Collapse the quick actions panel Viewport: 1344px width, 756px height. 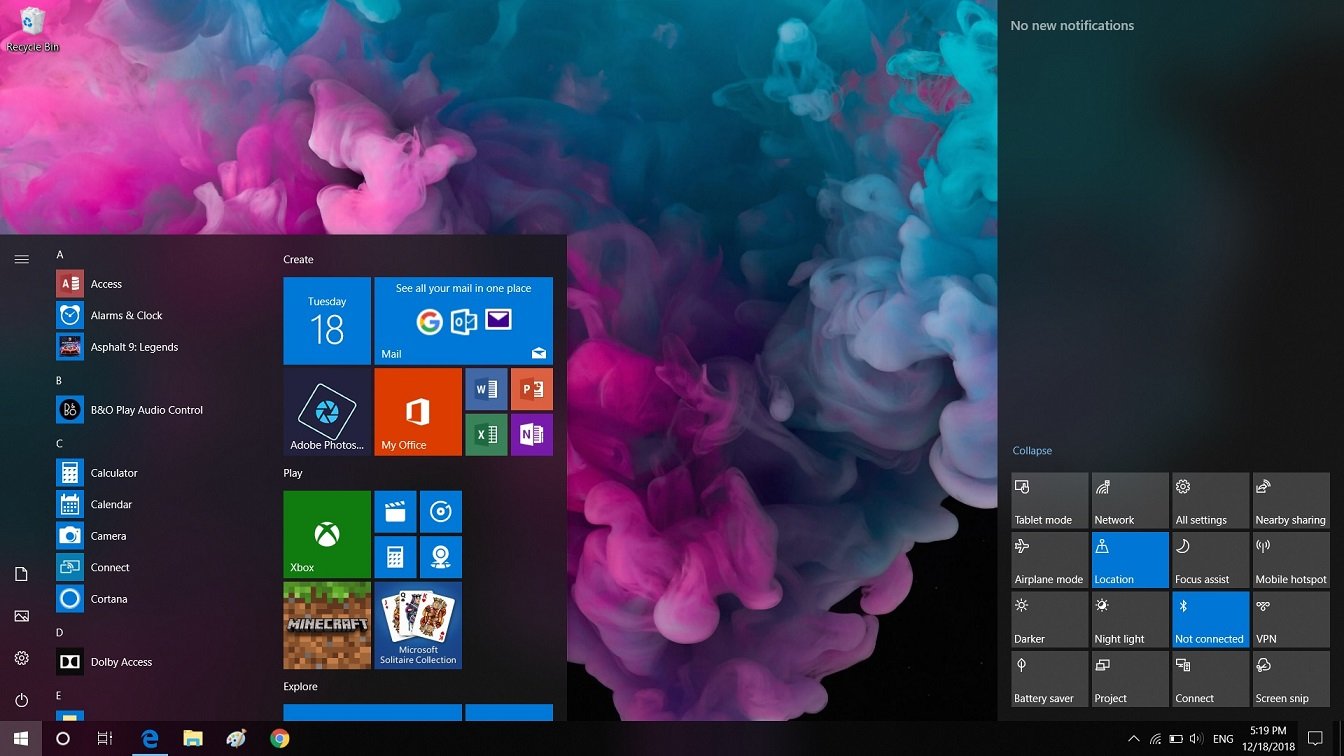pos(1032,450)
